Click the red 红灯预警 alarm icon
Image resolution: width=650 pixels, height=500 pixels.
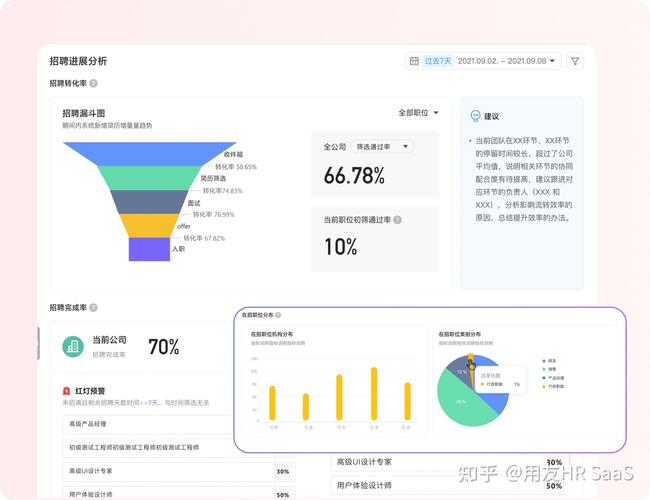pyautogui.click(x=66, y=391)
